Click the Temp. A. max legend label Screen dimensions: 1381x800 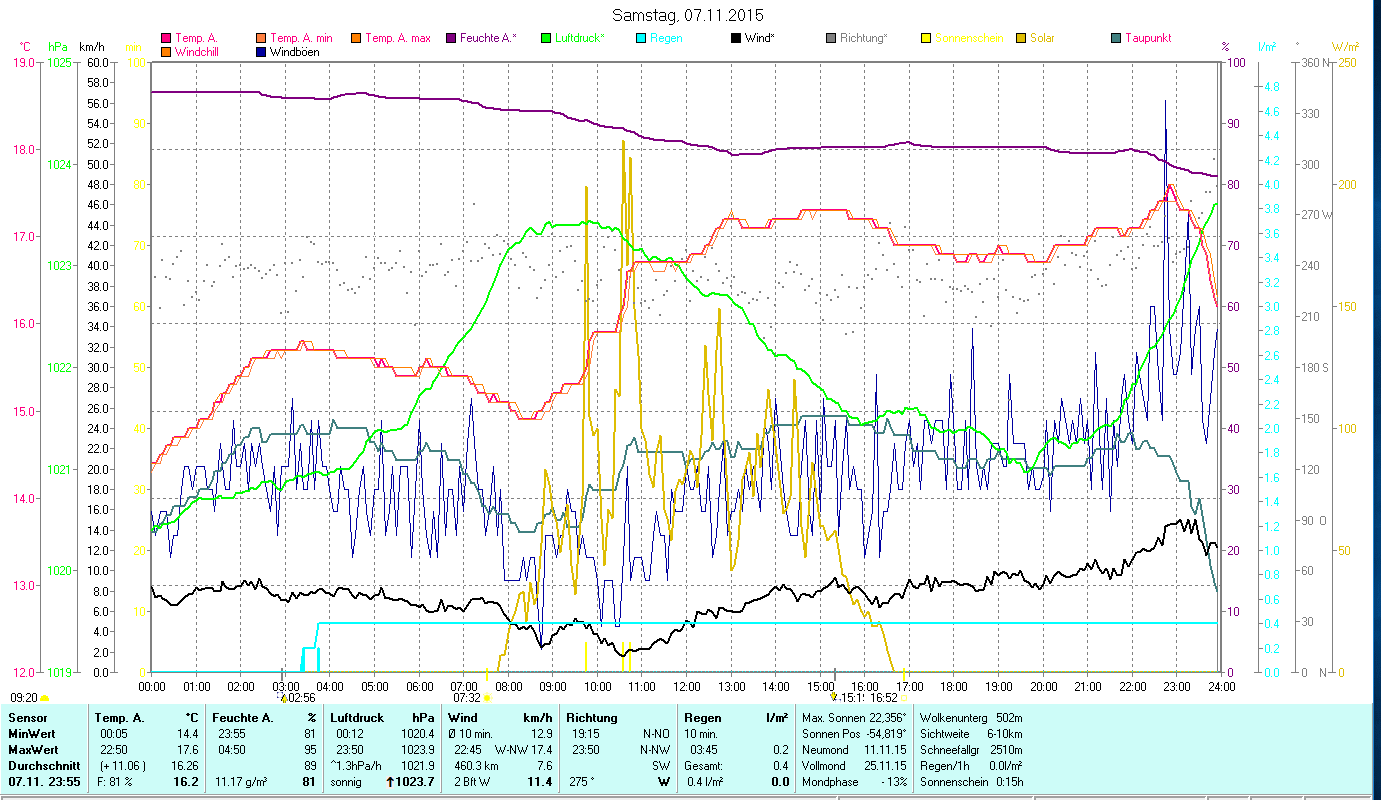point(397,39)
